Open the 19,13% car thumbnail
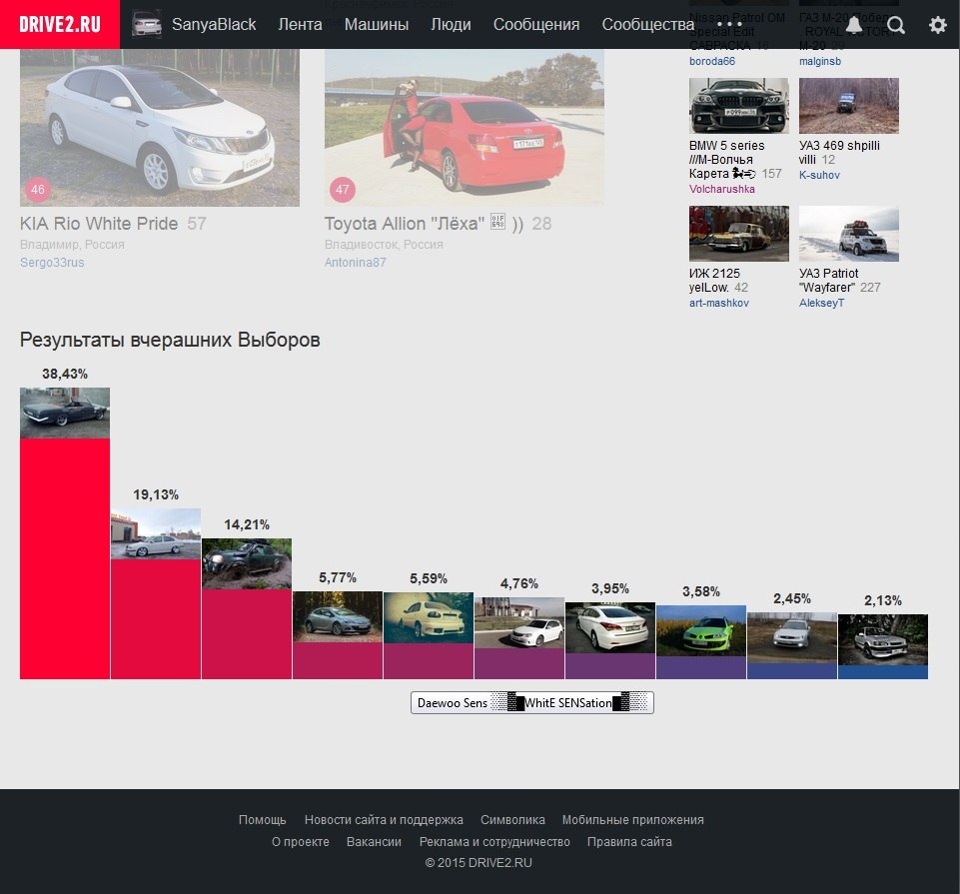Viewport: 960px width, 894px height. point(156,533)
